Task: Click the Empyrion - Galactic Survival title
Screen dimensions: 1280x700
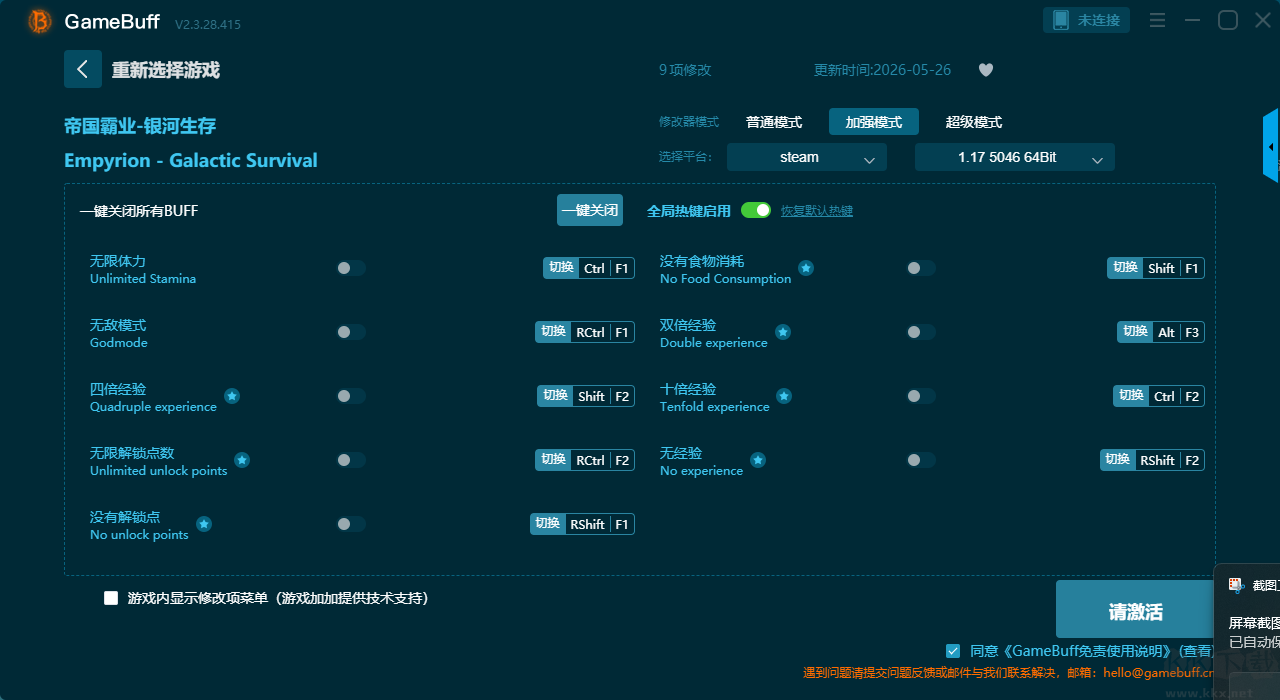Action: tap(191, 160)
